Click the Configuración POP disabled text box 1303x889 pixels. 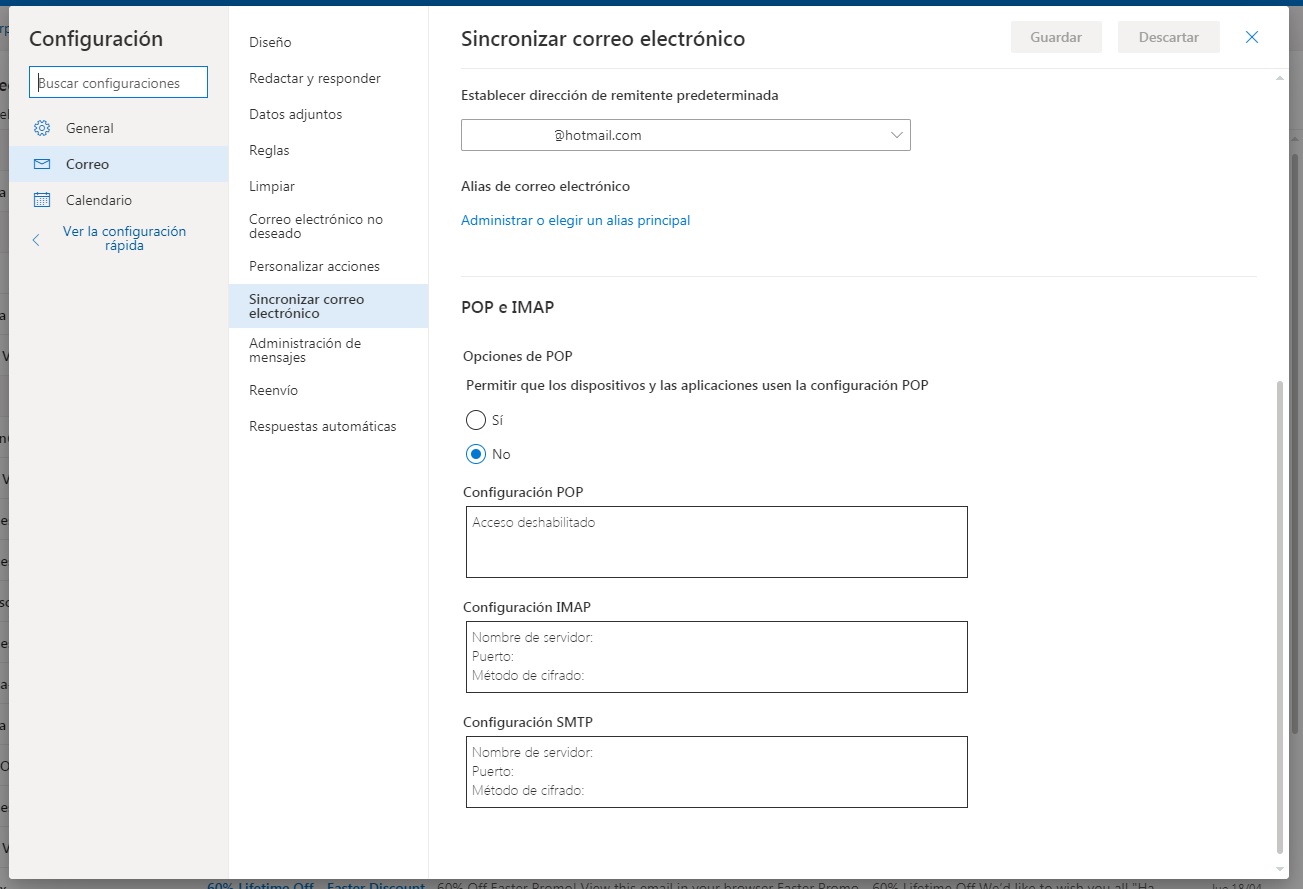tap(716, 541)
